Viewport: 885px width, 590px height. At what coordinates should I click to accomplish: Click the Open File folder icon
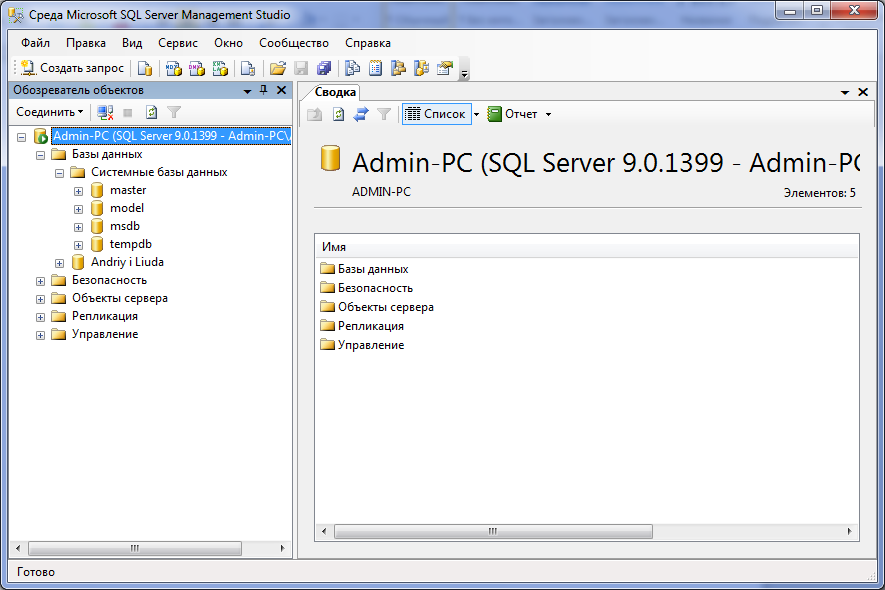[x=277, y=68]
